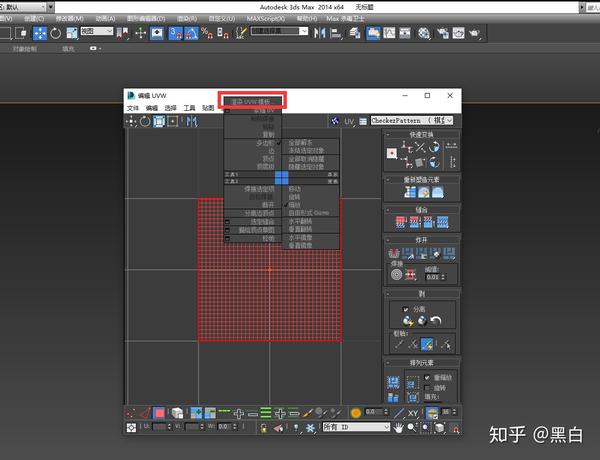Select Vertex sub-object mode at bottom
This screenshot has width=600, height=460.
(x=131, y=413)
